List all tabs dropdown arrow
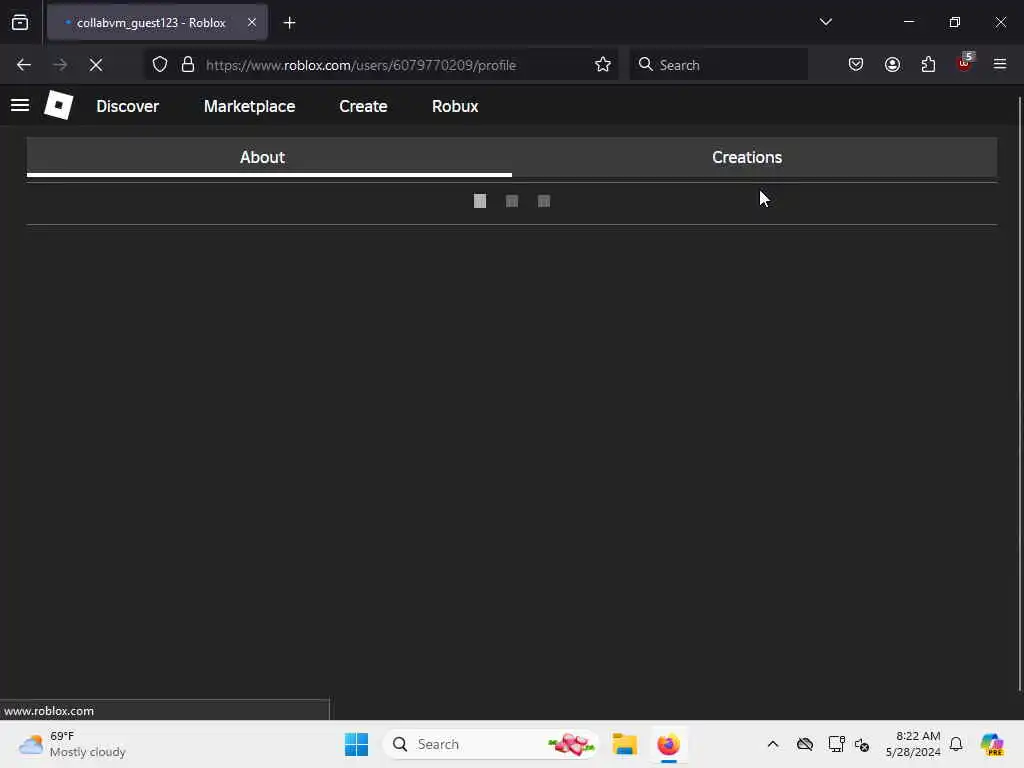1024x768 pixels. pyautogui.click(x=825, y=22)
